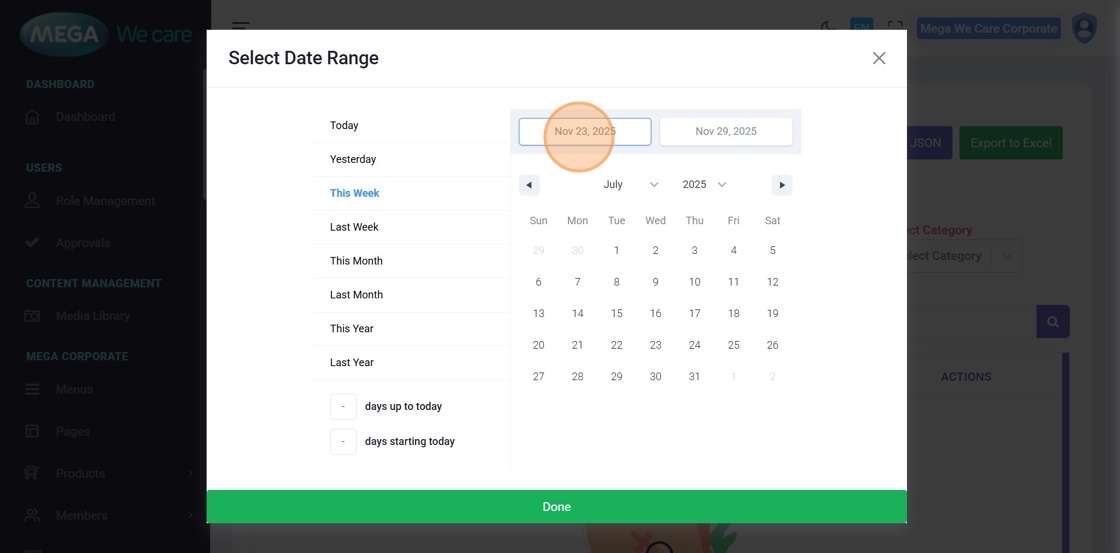
Task: Click the end date field Nov 29, 2025
Action: 726,131
